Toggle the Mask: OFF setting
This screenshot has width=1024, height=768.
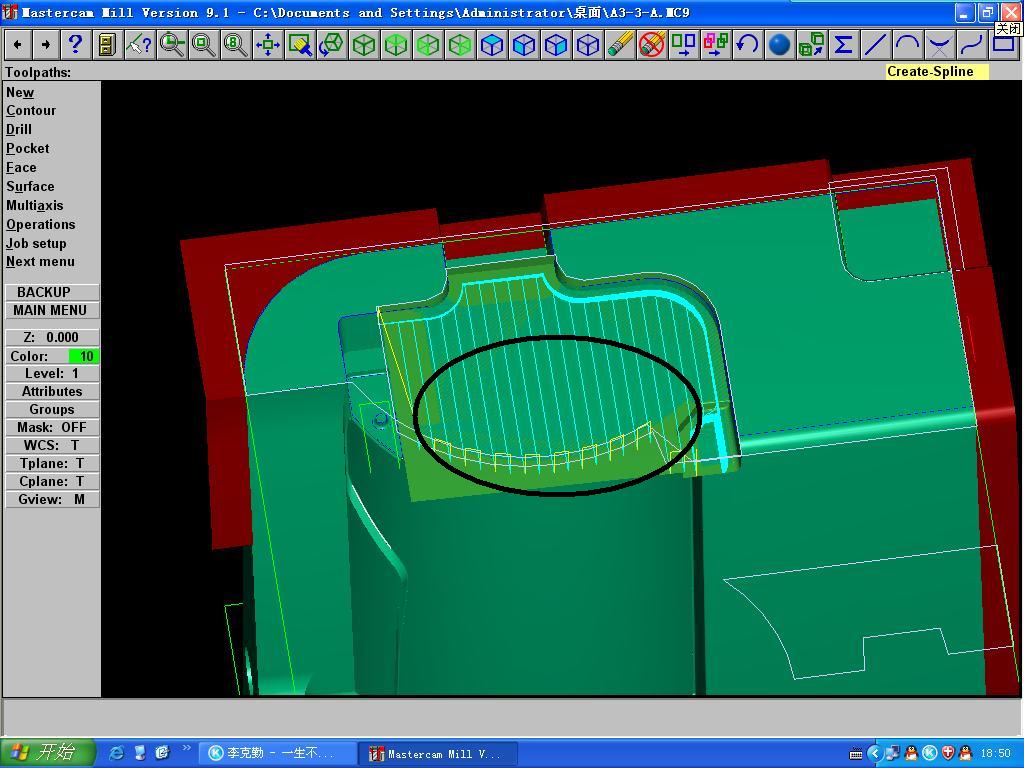52,427
